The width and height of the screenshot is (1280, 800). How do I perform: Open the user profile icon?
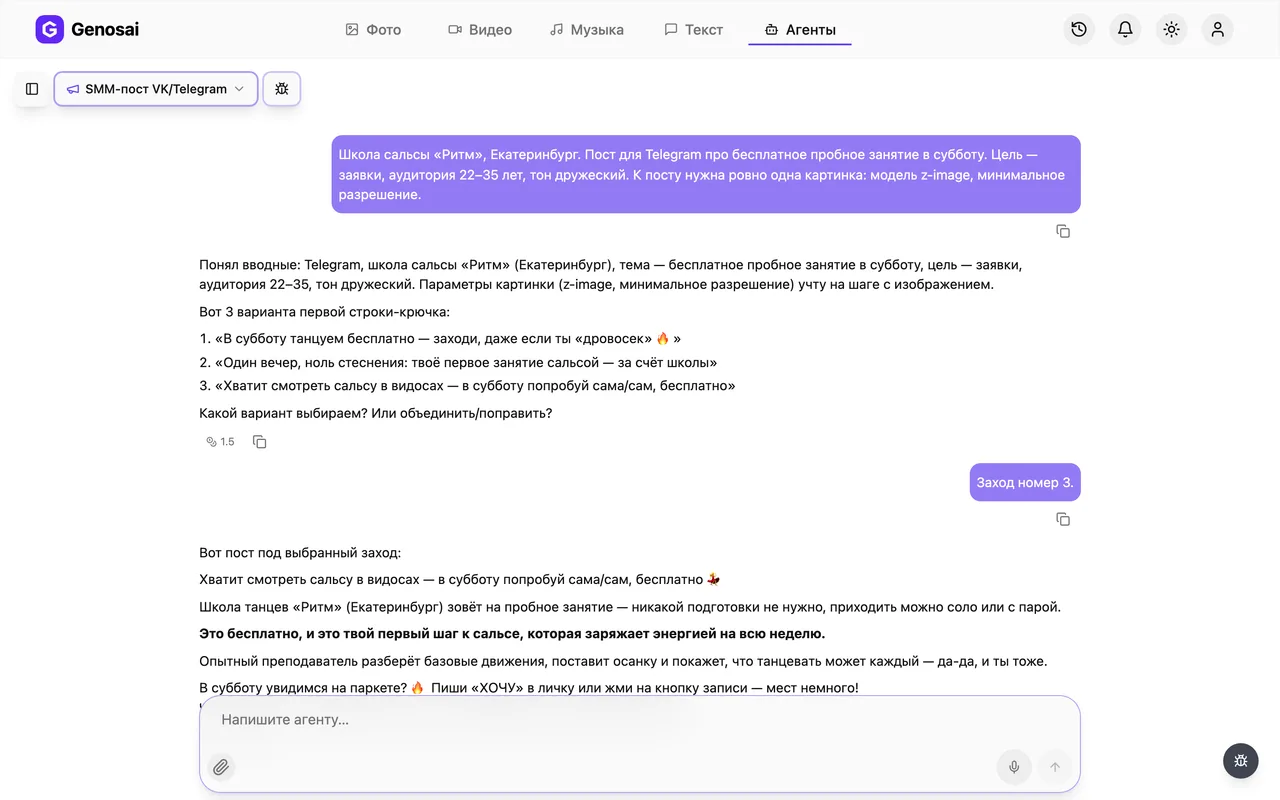click(1217, 30)
